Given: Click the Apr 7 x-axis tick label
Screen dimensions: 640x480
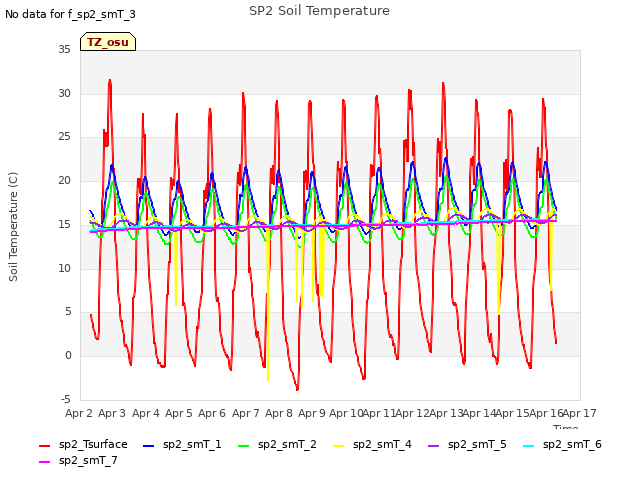Looking at the screenshot, I should pyautogui.click(x=245, y=413).
